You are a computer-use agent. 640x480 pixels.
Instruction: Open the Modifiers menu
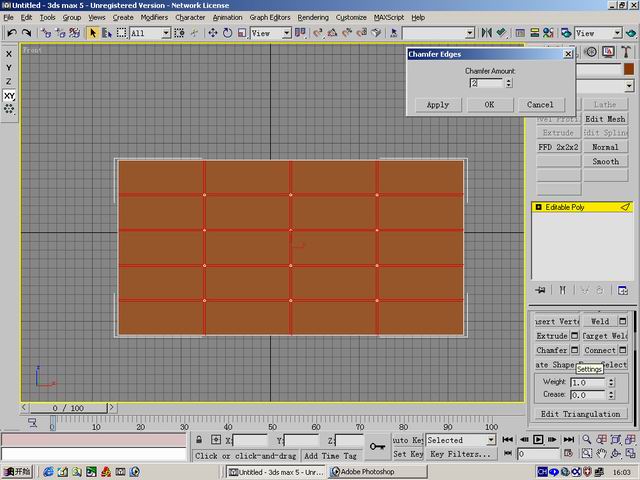(154, 17)
